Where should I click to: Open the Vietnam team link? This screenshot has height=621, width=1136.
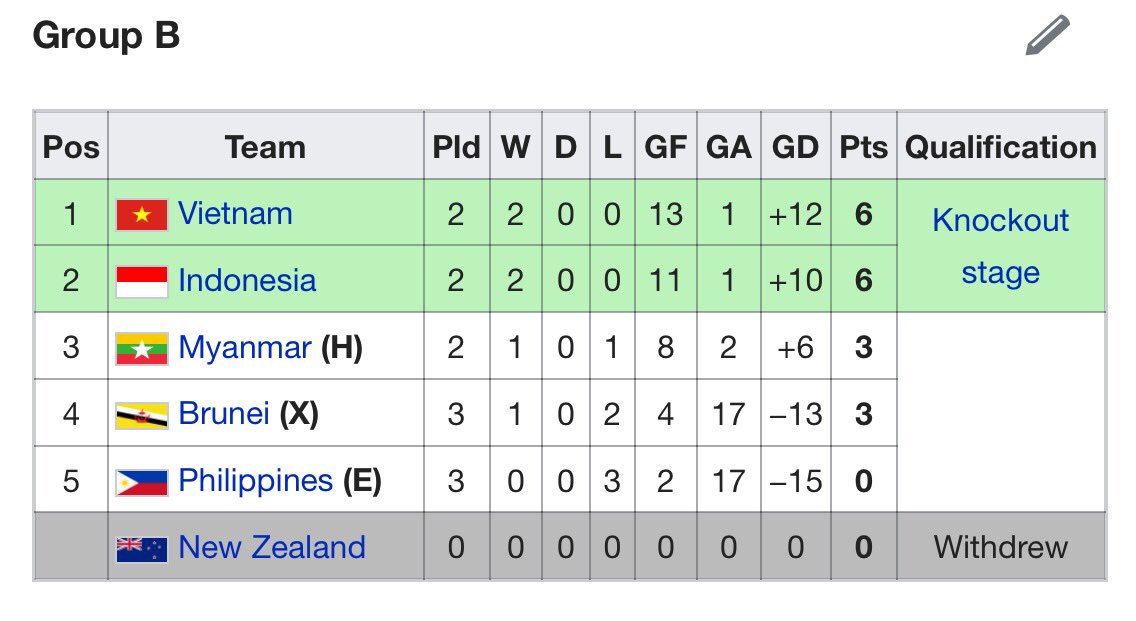point(235,214)
